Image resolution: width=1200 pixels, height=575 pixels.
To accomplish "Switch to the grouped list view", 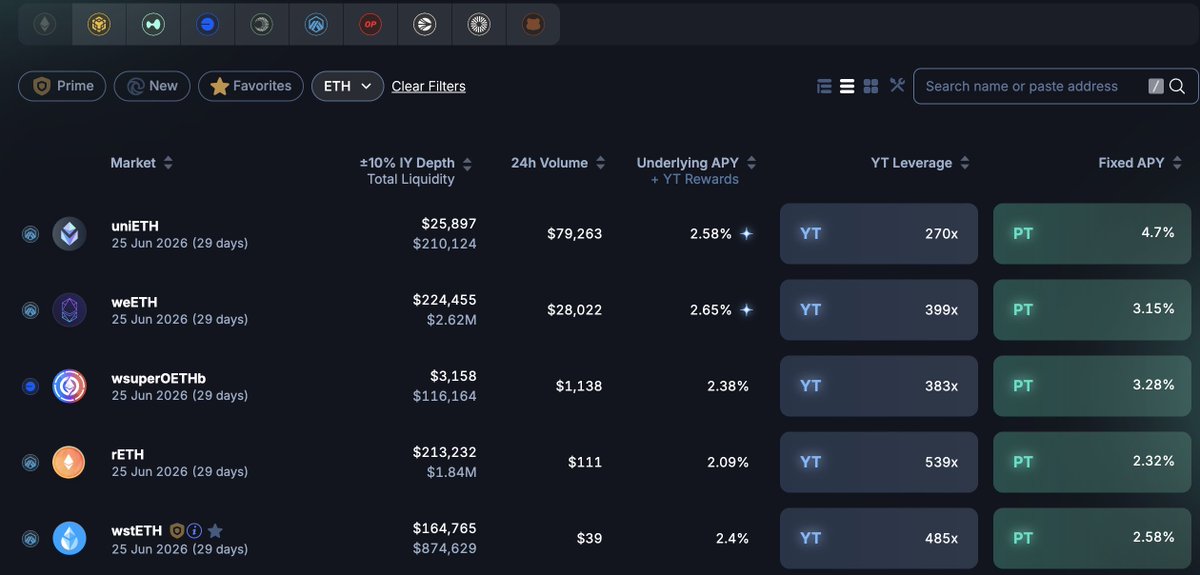I will click(x=824, y=86).
